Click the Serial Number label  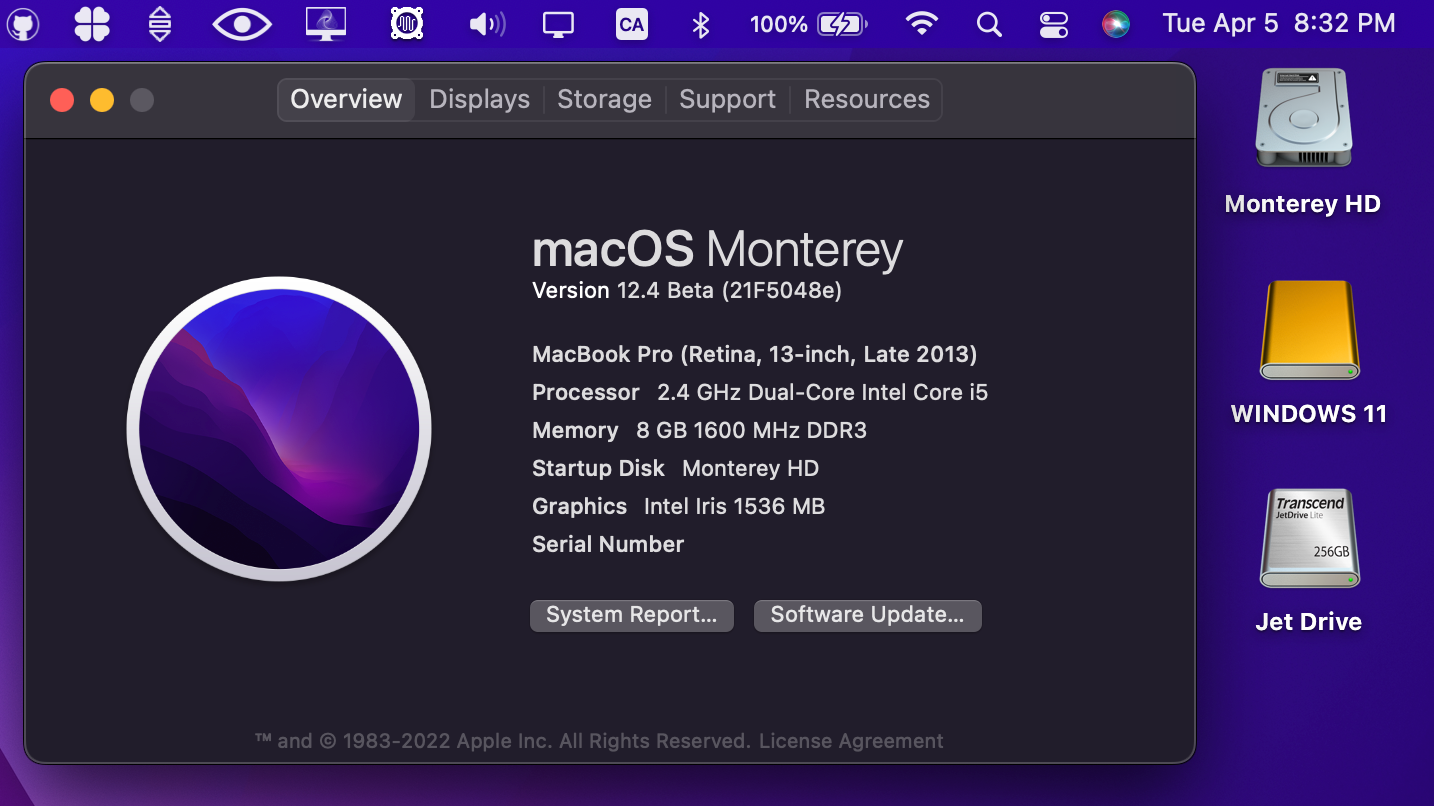tap(608, 544)
